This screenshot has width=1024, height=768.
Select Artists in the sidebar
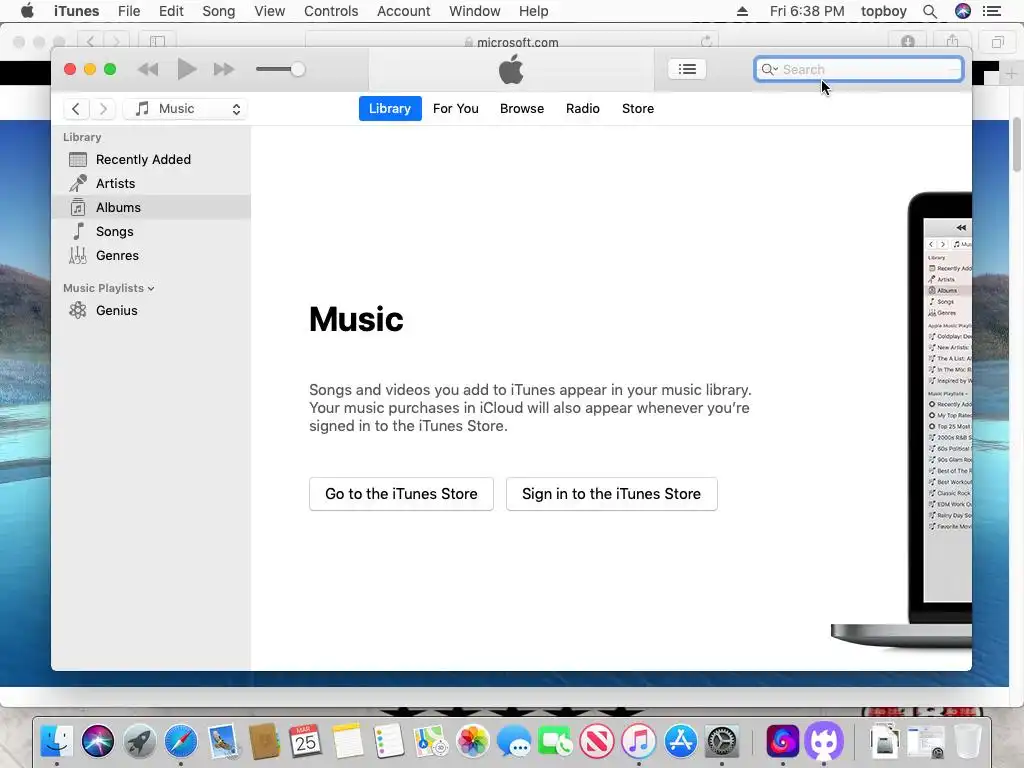[151, 184]
